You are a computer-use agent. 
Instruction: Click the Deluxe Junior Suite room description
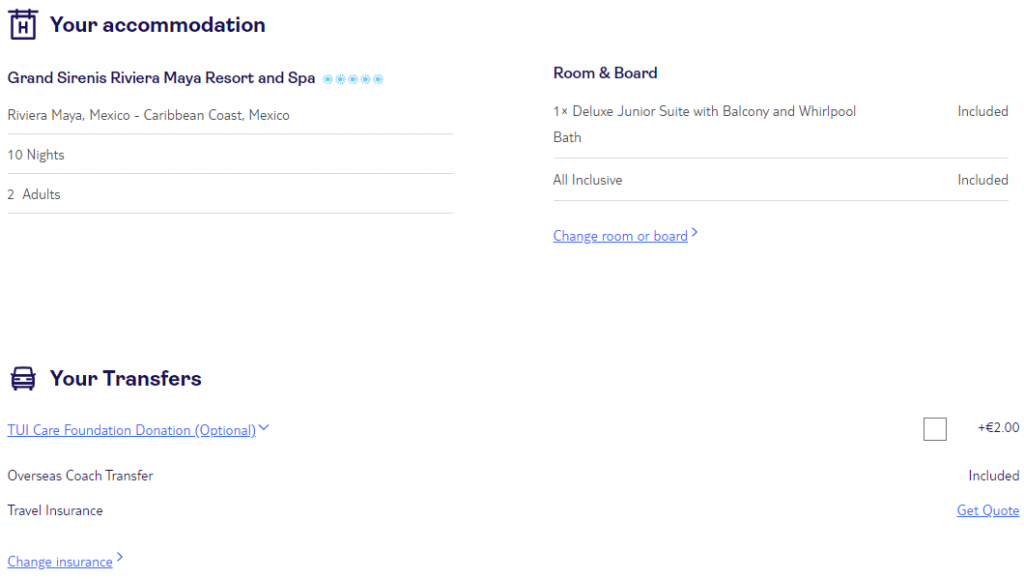tap(704, 124)
